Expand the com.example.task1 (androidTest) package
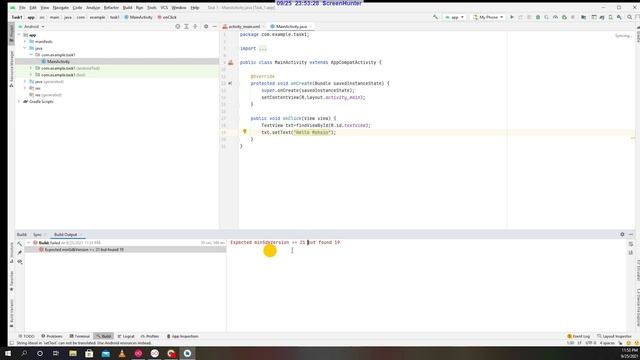Image resolution: width=640 pixels, height=360 pixels. pos(31,68)
